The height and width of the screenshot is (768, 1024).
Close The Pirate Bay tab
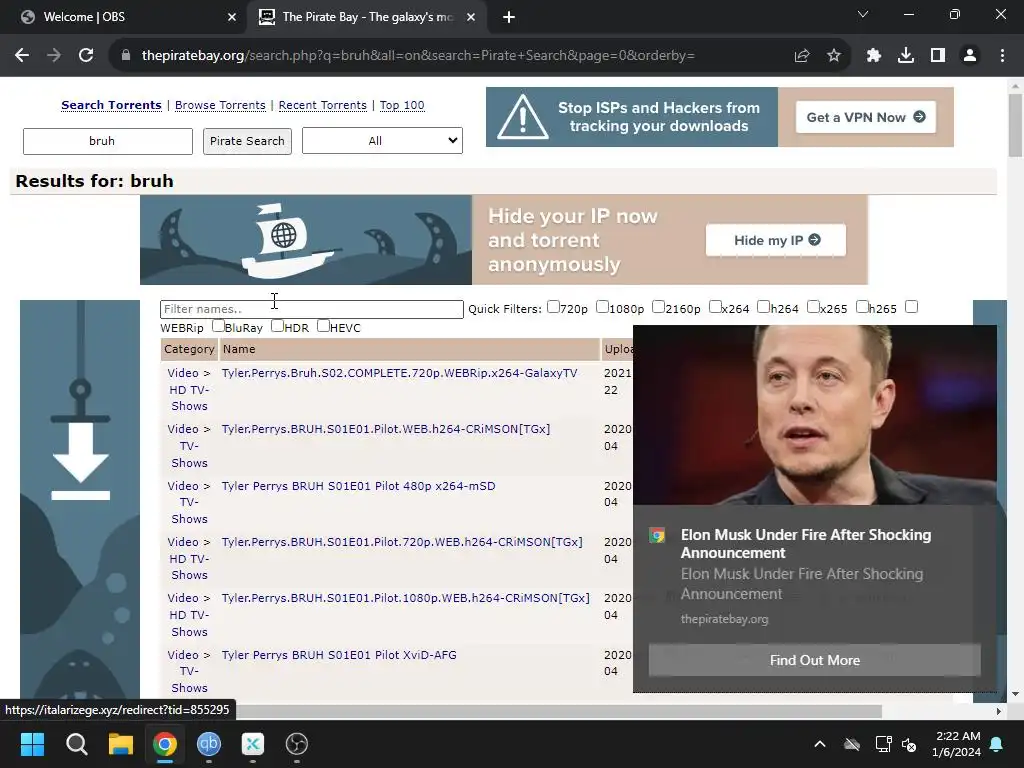(x=471, y=18)
